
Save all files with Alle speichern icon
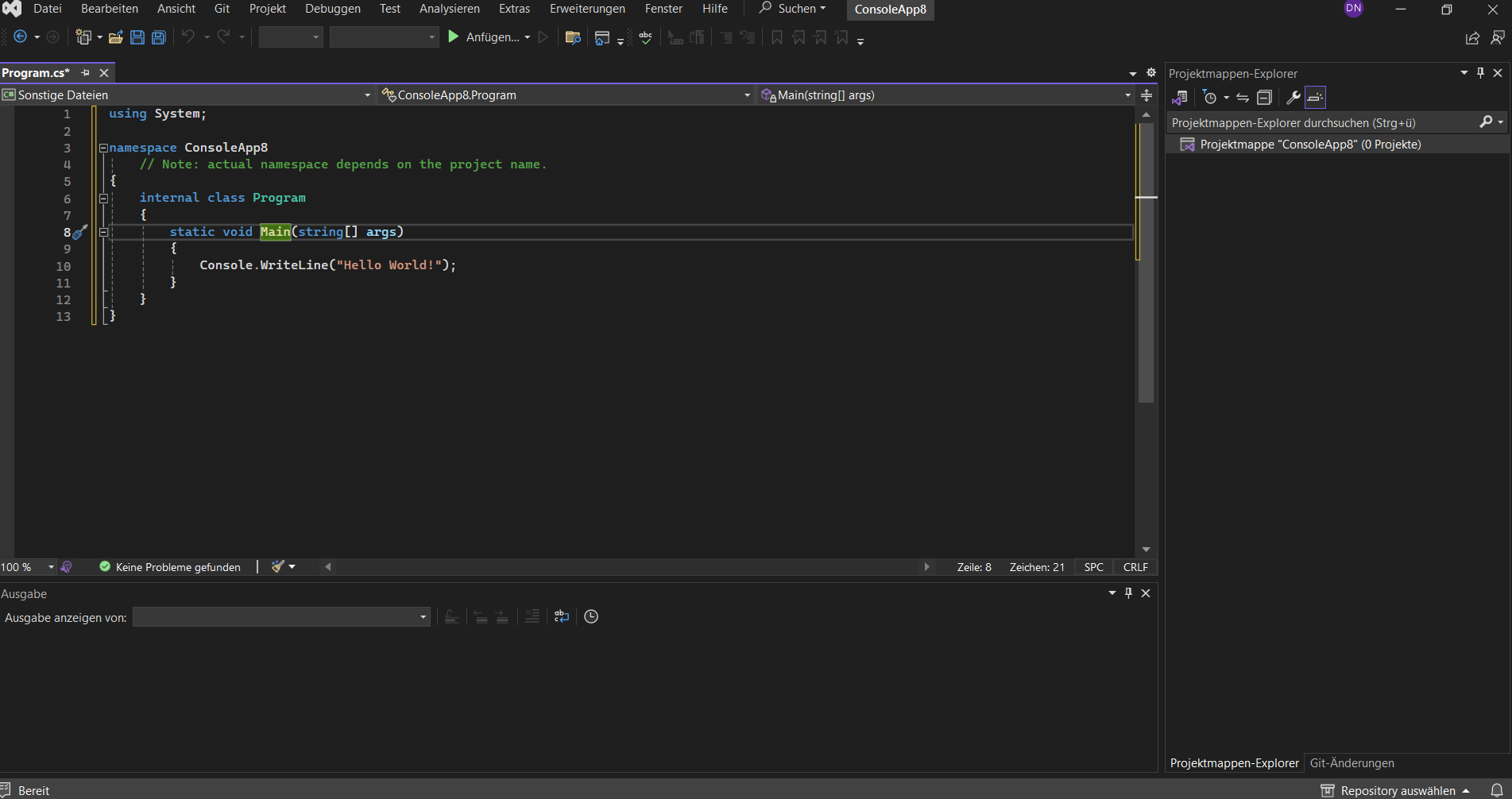[158, 37]
